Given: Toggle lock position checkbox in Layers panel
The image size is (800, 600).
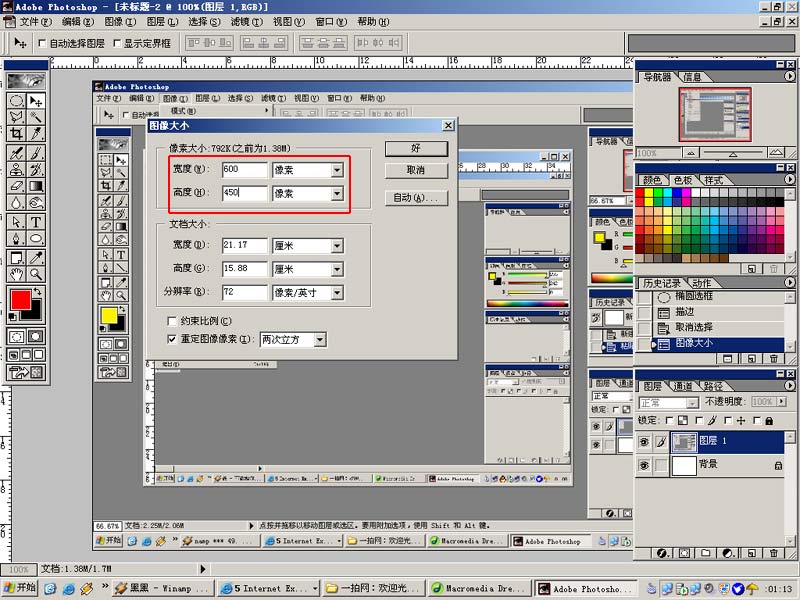Looking at the screenshot, I should click(729, 420).
